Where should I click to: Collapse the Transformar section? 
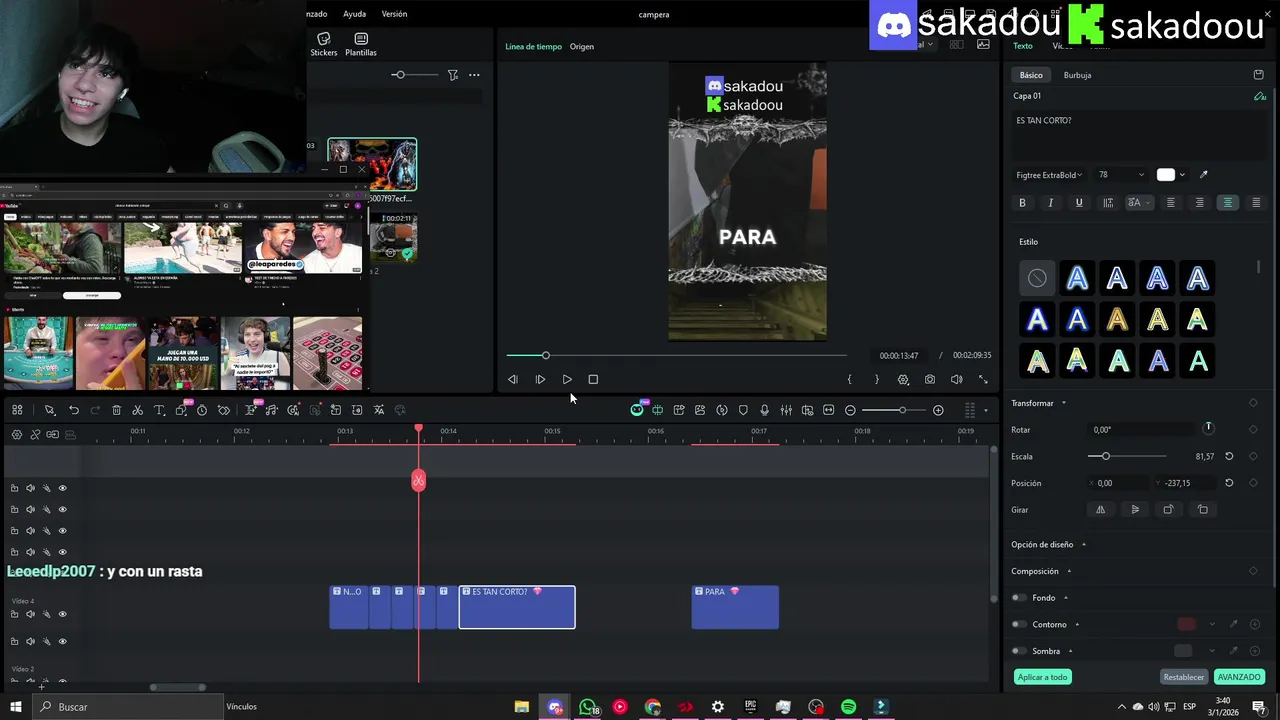coord(1063,403)
